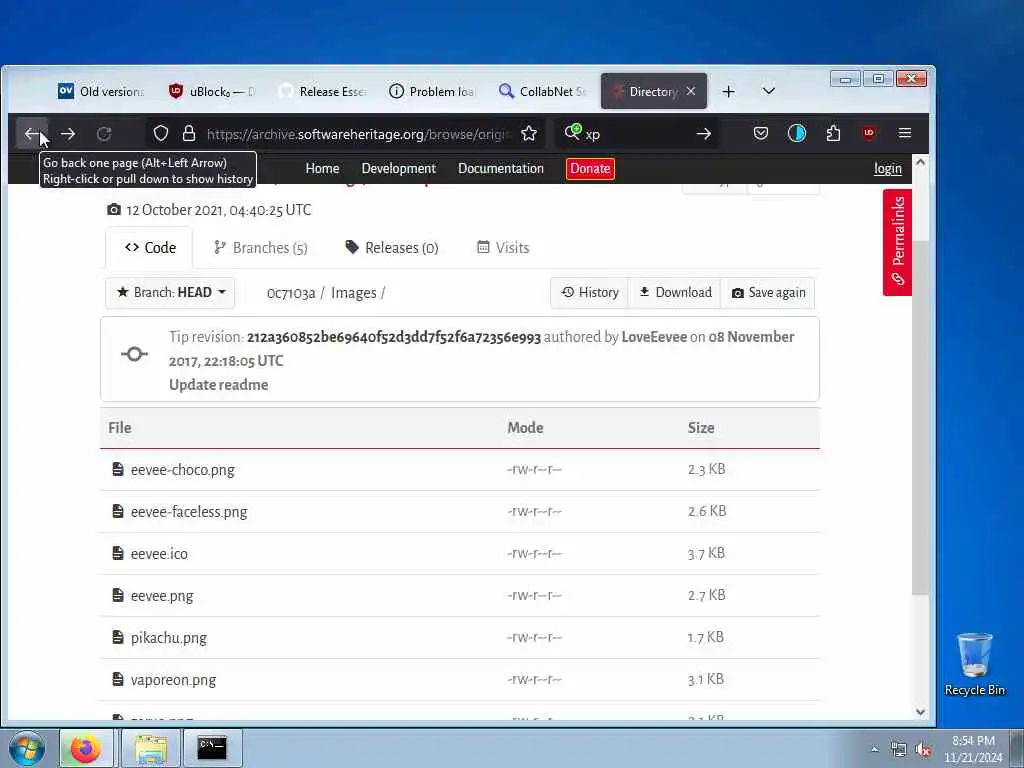Viewport: 1024px width, 768px height.
Task: Open Releases (0) tab
Action: pyautogui.click(x=392, y=248)
